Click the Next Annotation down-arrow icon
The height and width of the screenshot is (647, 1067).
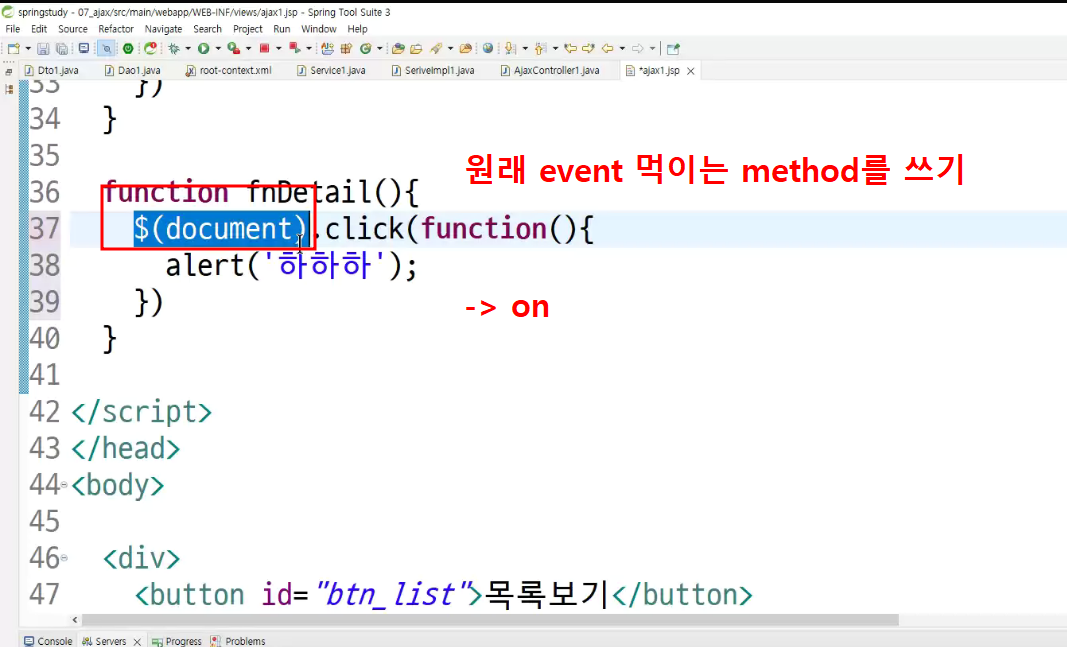coord(510,48)
